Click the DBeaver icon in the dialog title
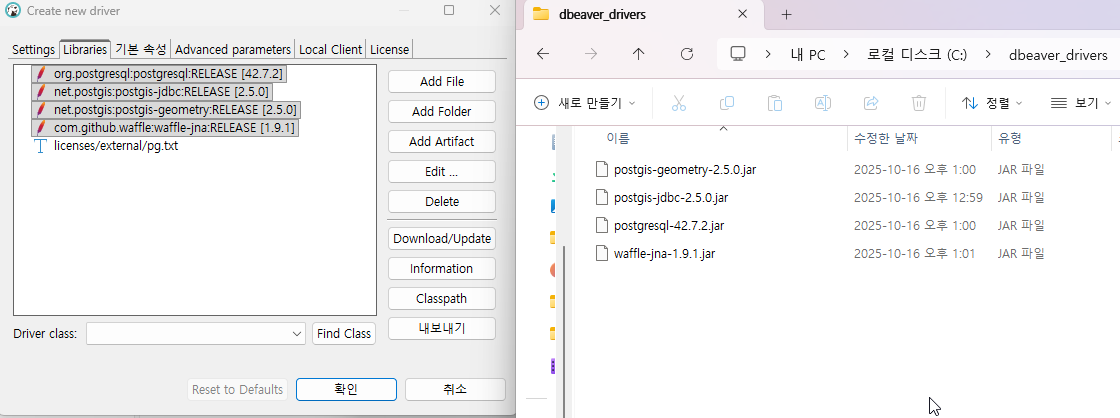This screenshot has height=418, width=1120. (12, 11)
